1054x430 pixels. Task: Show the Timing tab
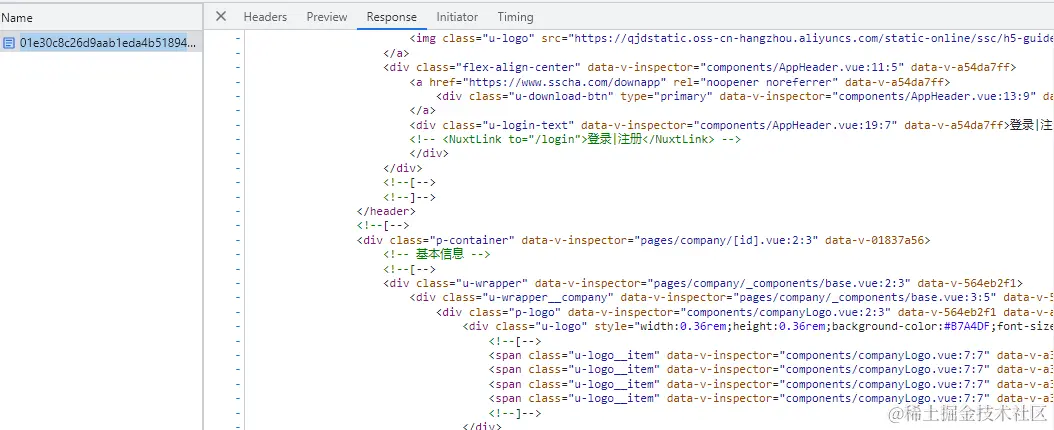click(515, 17)
